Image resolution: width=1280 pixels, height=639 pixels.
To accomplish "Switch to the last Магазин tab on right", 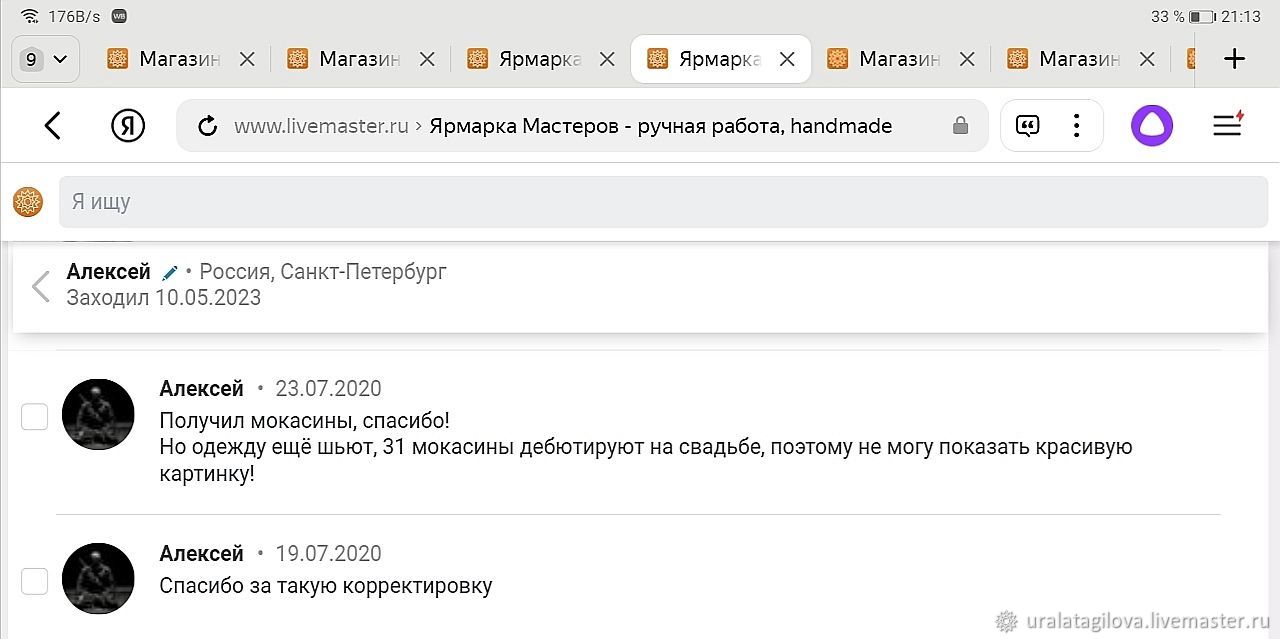I will click(1064, 59).
